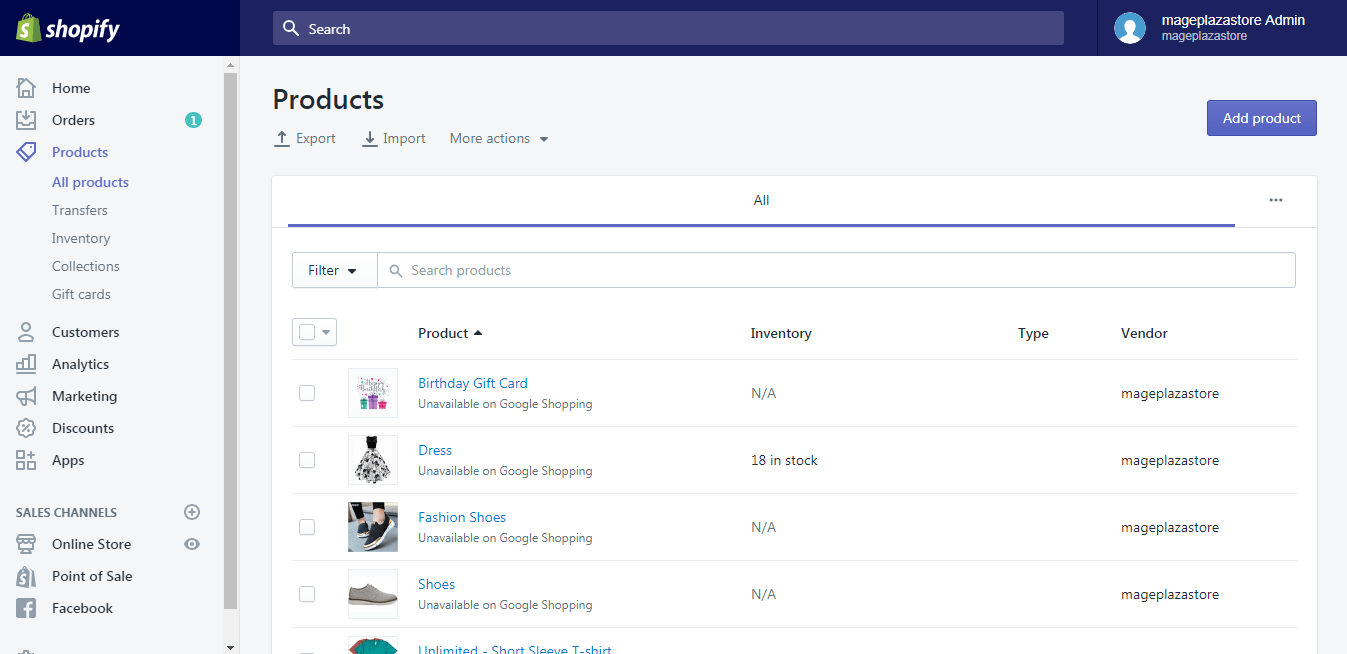
Task: Select the Discounts icon in sidebar
Action: (27, 427)
